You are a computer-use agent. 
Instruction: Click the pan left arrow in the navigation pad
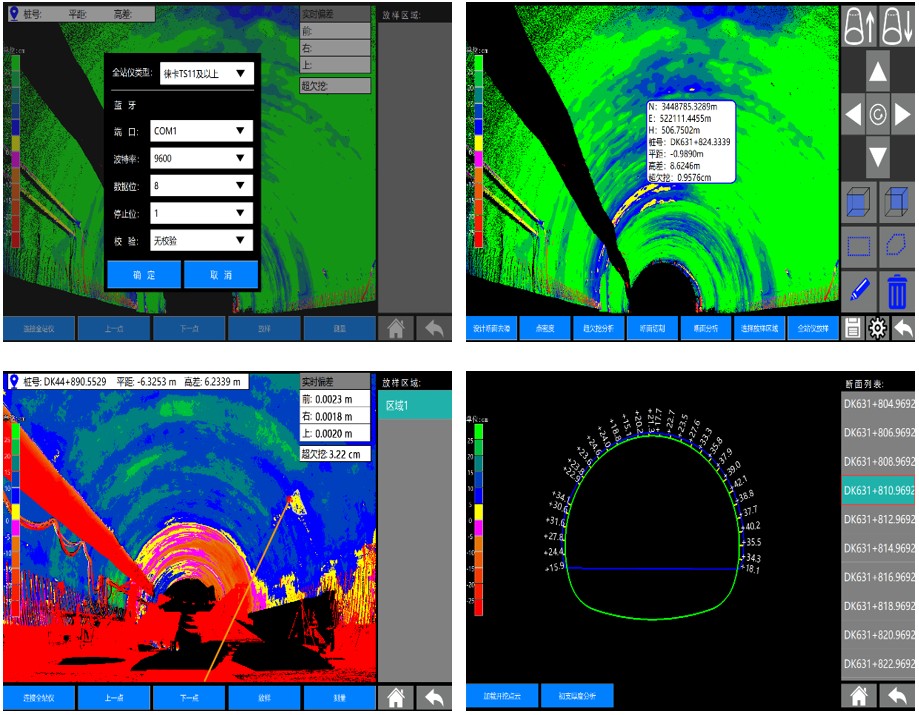[x=853, y=115]
